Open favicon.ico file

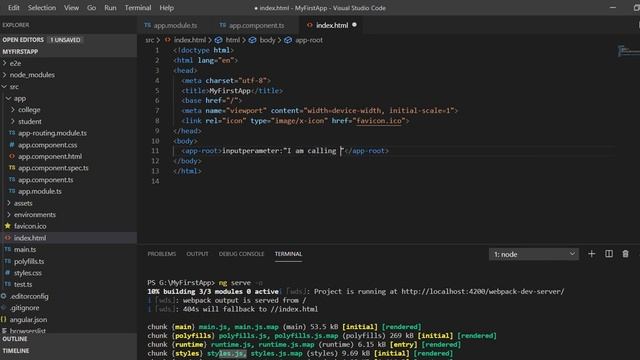30,226
